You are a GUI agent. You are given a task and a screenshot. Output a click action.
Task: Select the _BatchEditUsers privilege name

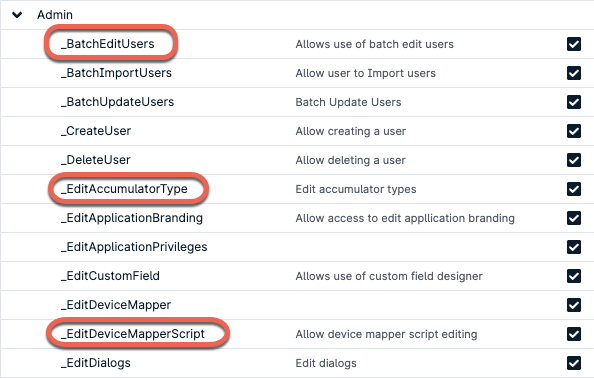coord(108,44)
